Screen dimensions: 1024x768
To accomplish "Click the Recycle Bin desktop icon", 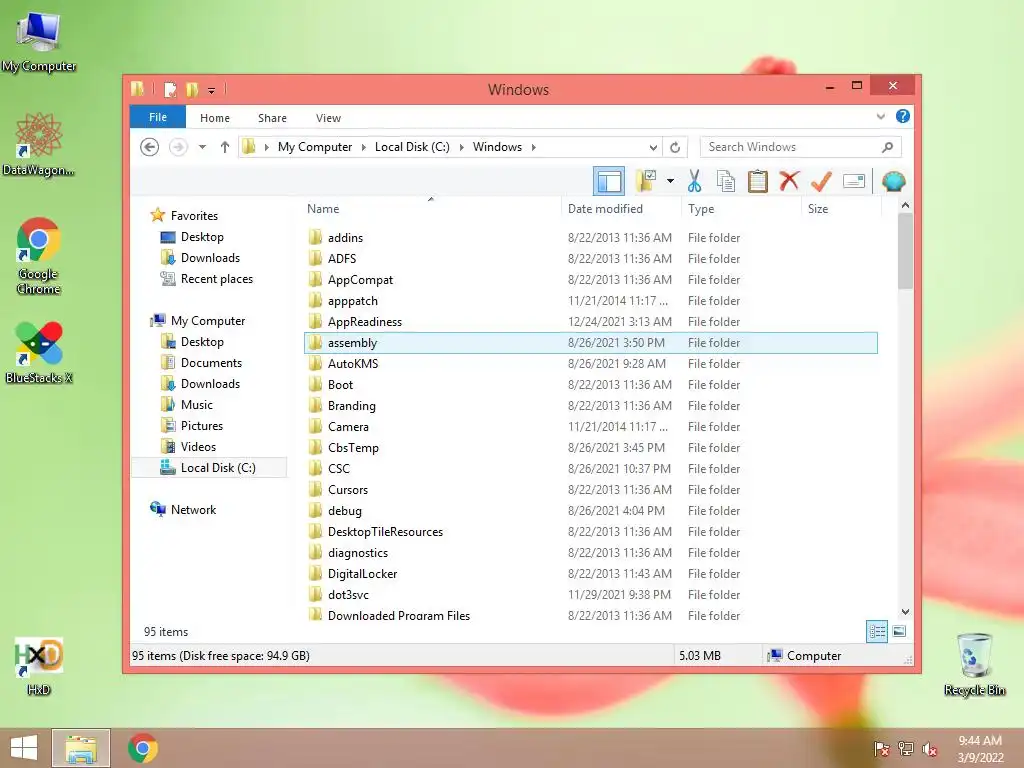I will coord(974,664).
